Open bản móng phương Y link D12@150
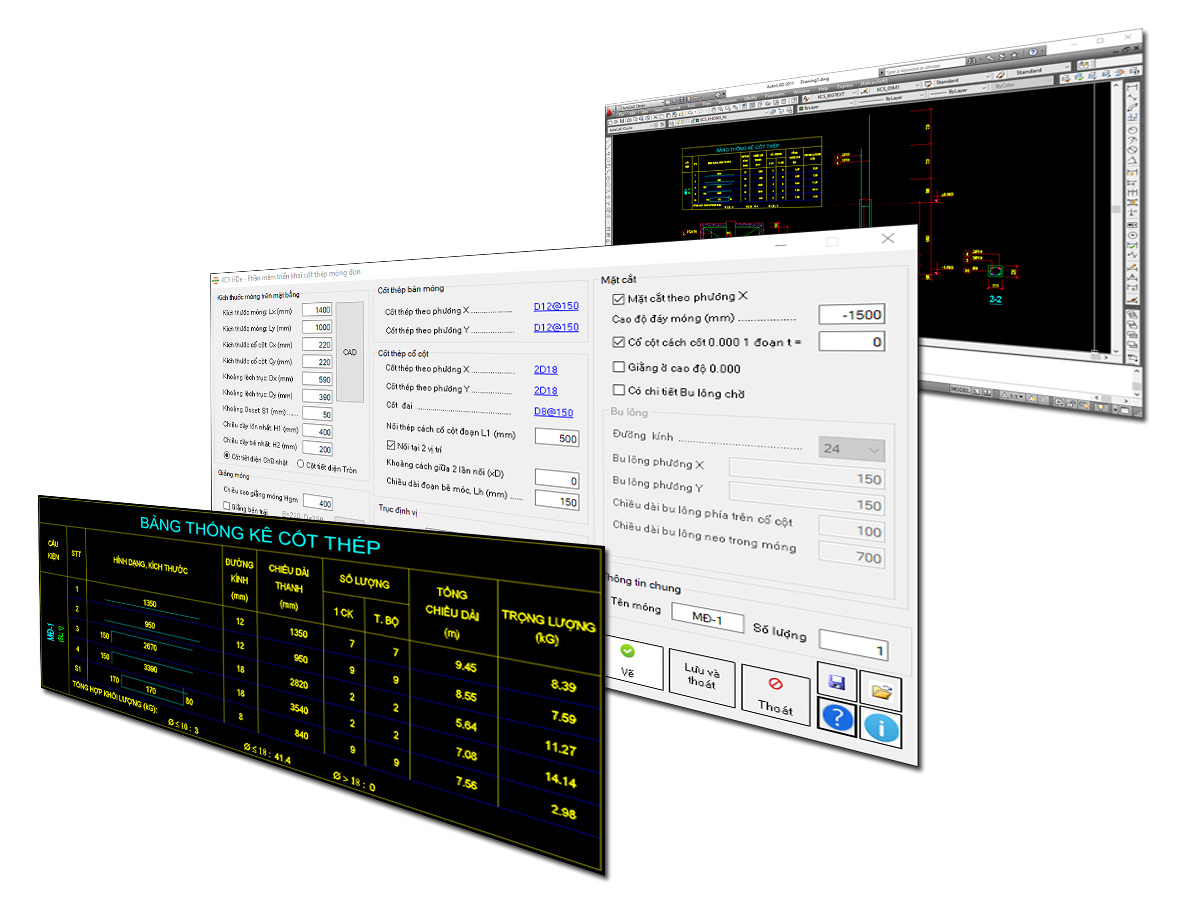Viewport: 1200px width, 900px height. 556,327
